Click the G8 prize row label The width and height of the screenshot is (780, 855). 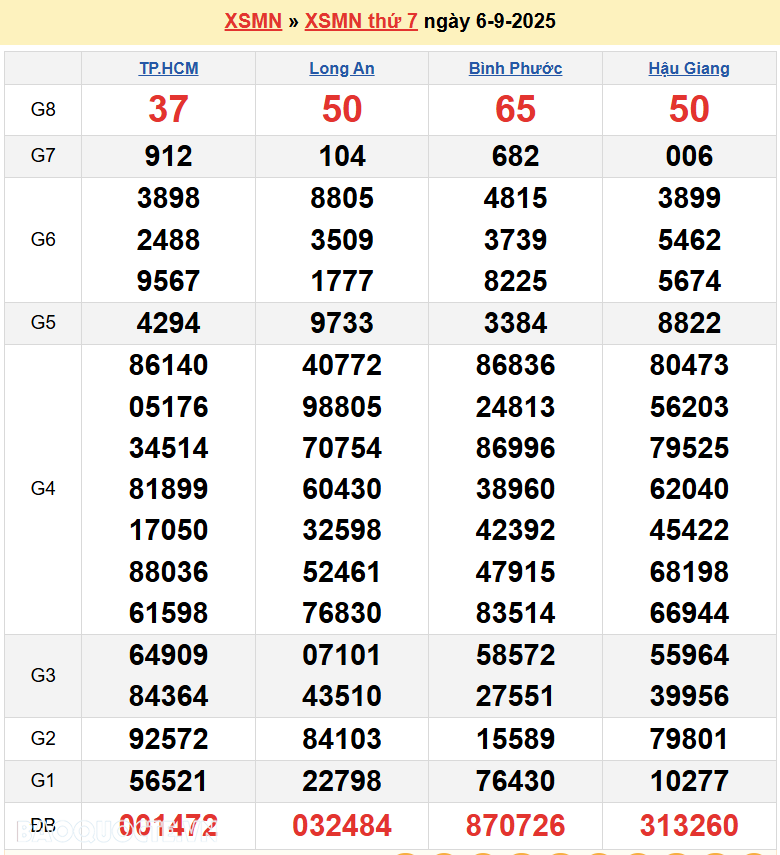click(x=43, y=110)
